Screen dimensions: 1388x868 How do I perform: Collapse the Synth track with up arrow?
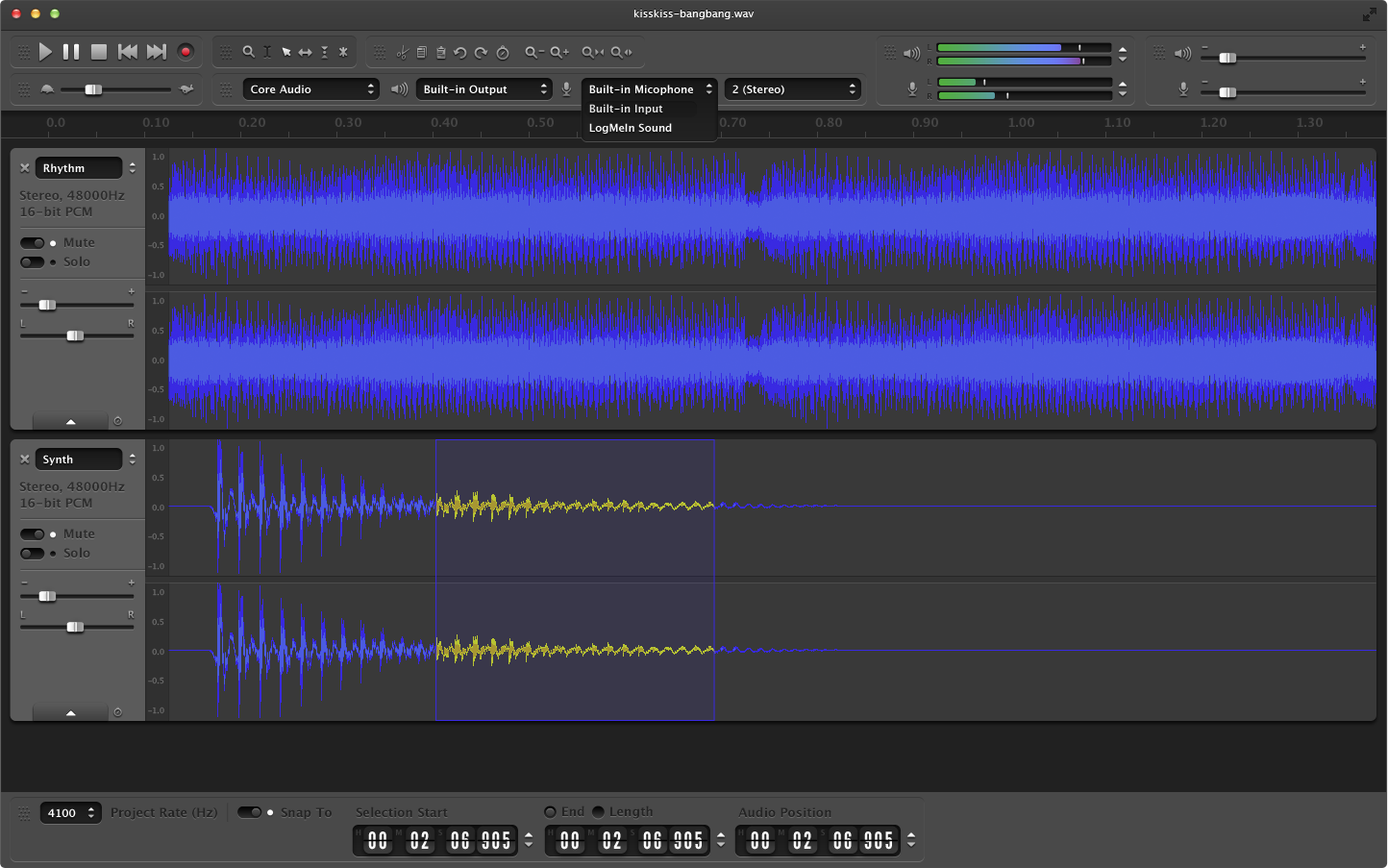coord(70,712)
